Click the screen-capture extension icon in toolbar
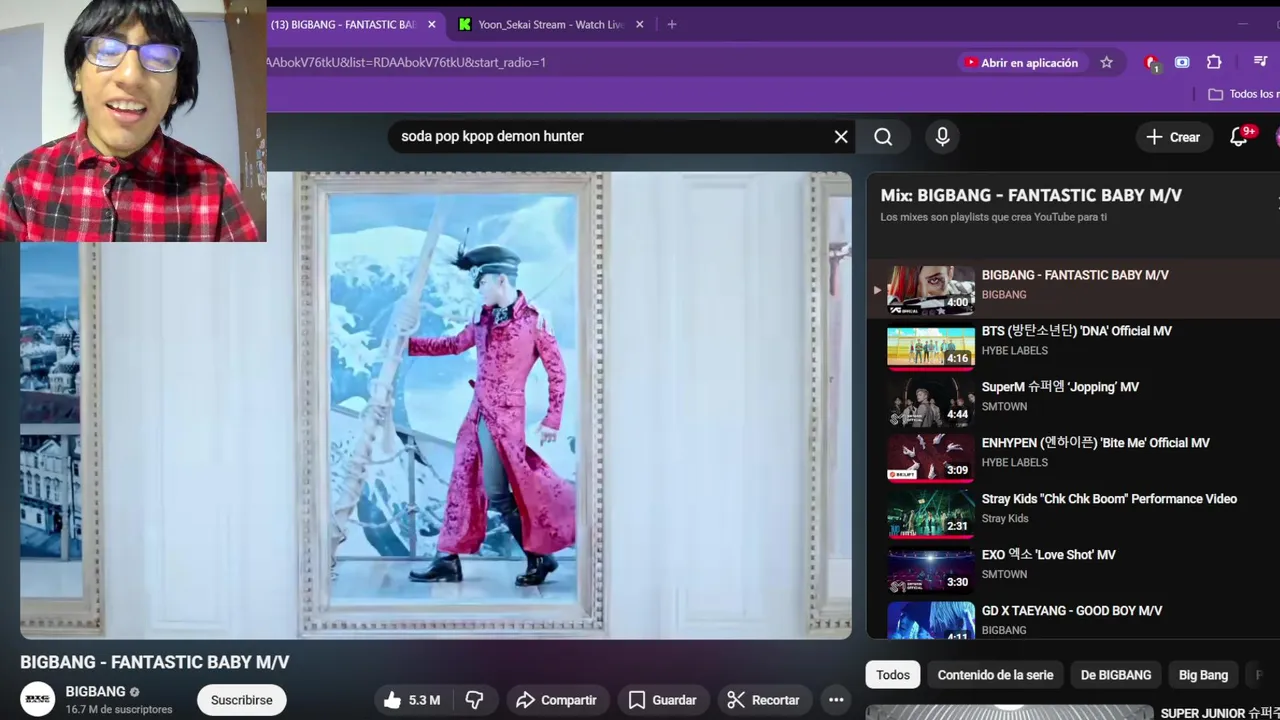The height and width of the screenshot is (720, 1280). coord(1182,62)
